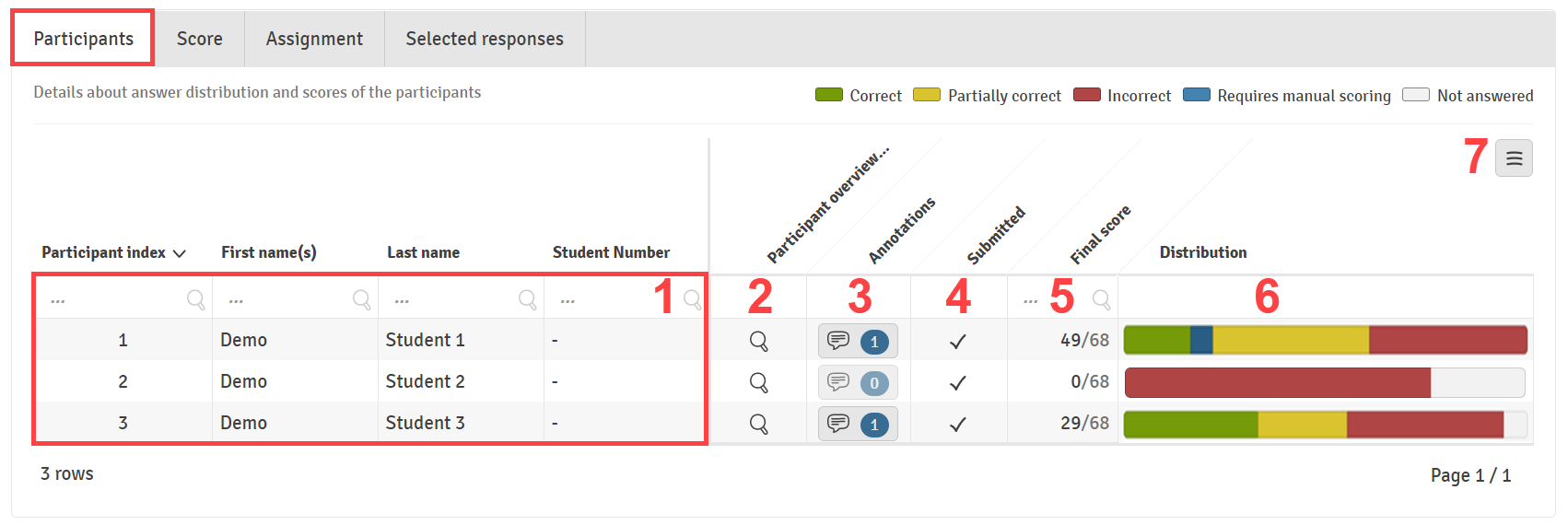Viewport: 1568px width, 525px height.
Task: View annotations for Demo Student 3
Action: pos(858,424)
